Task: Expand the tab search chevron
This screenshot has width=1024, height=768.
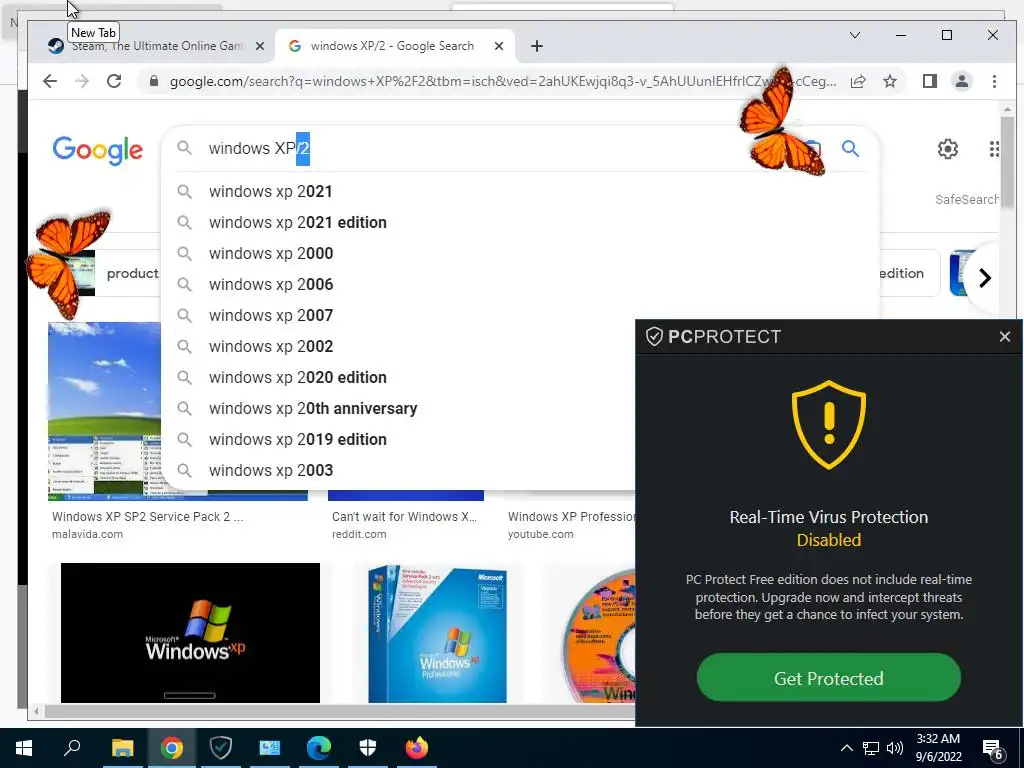Action: click(854, 35)
